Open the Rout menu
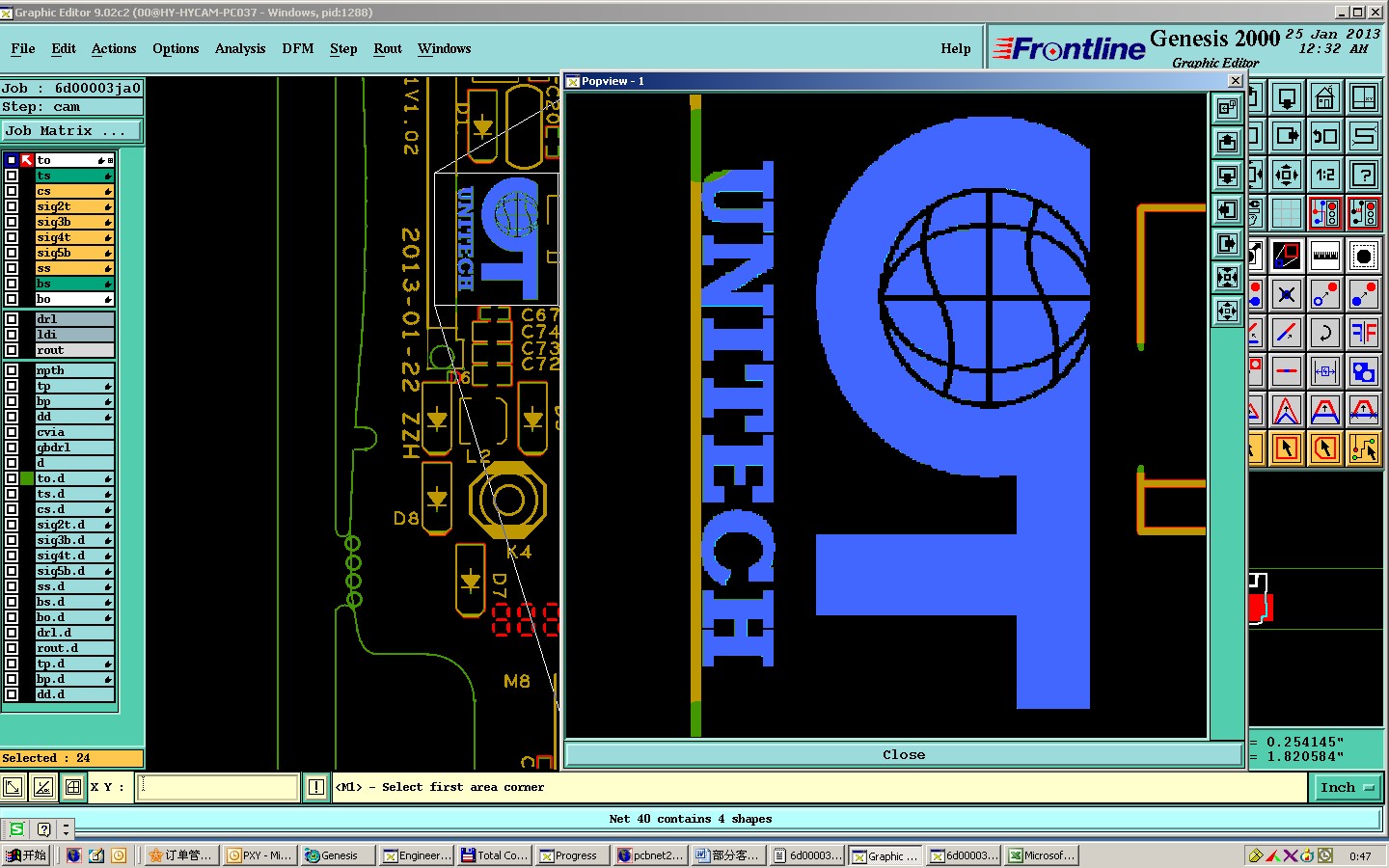Screen dimensions: 1389x868 pyautogui.click(x=388, y=48)
